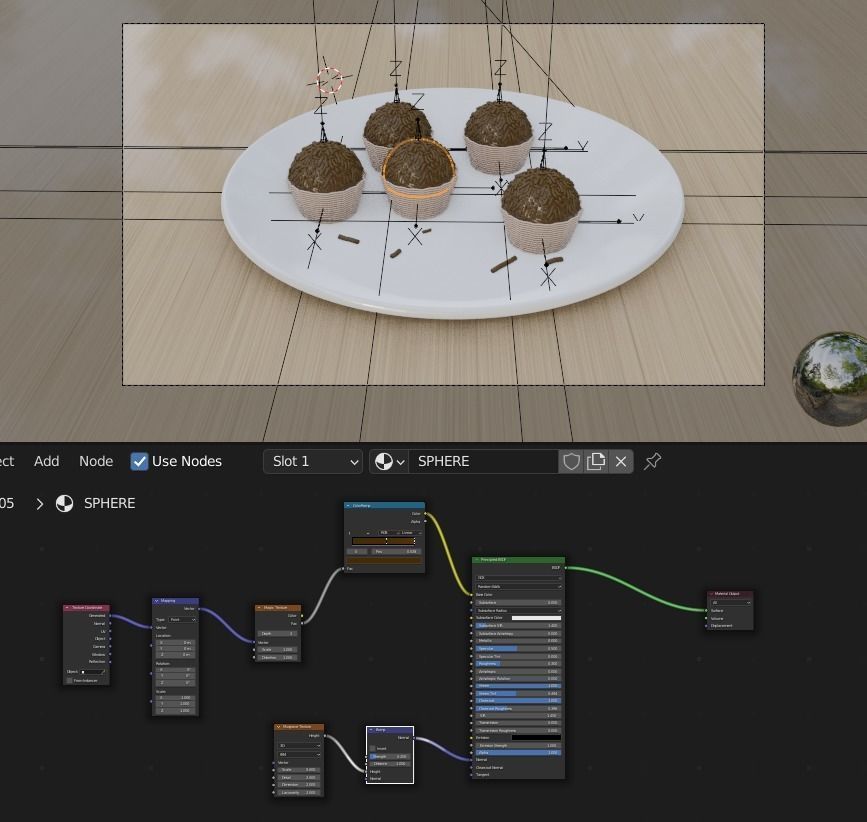The height and width of the screenshot is (822, 867).
Task: Click the BSDF output socket on Principled BSDF
Action: 566,568
